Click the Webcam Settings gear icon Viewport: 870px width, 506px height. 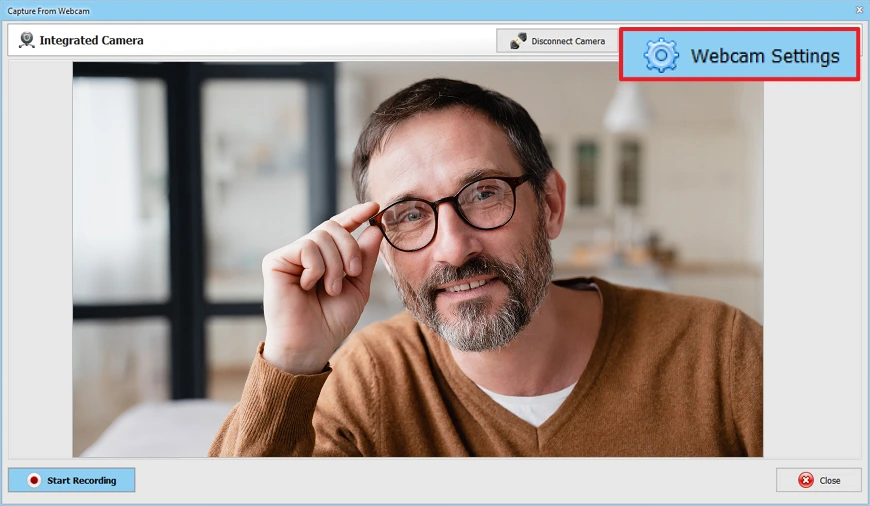(x=660, y=55)
